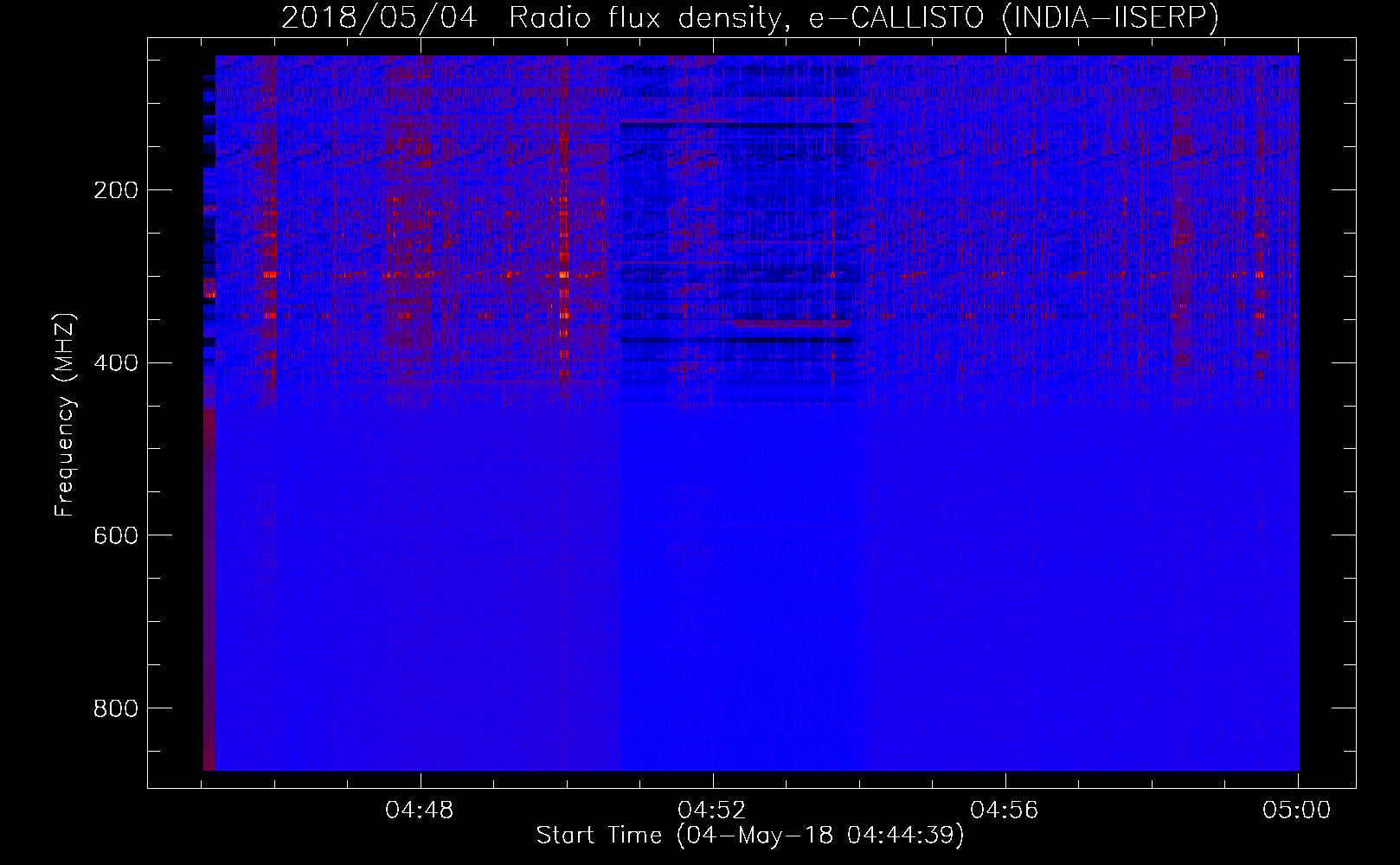Screen dimensions: 1400x865
Task: Click the 04:56 time tick label
Action: 1005,811
